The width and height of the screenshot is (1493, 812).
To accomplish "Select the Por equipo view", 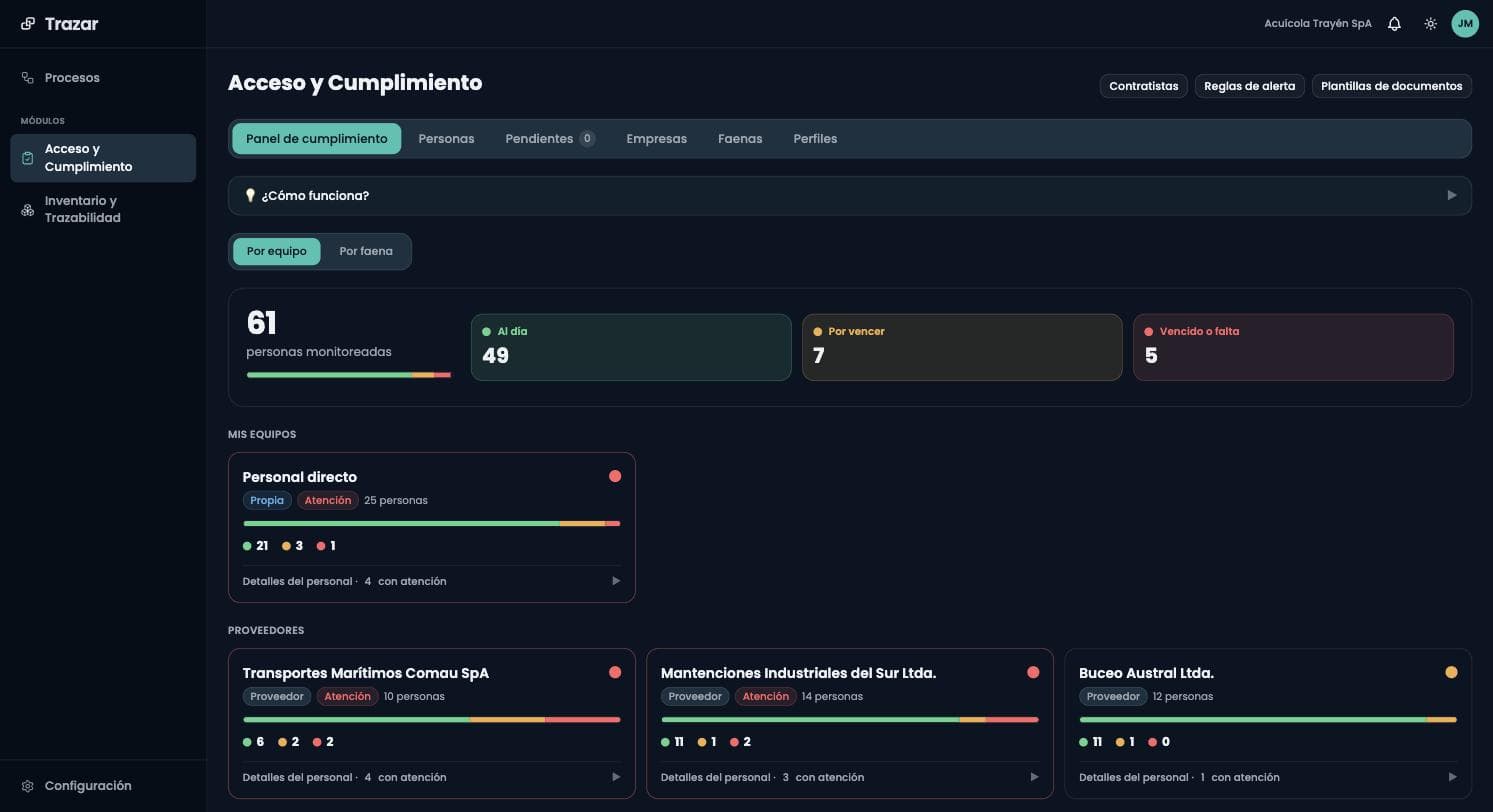I will tap(277, 251).
